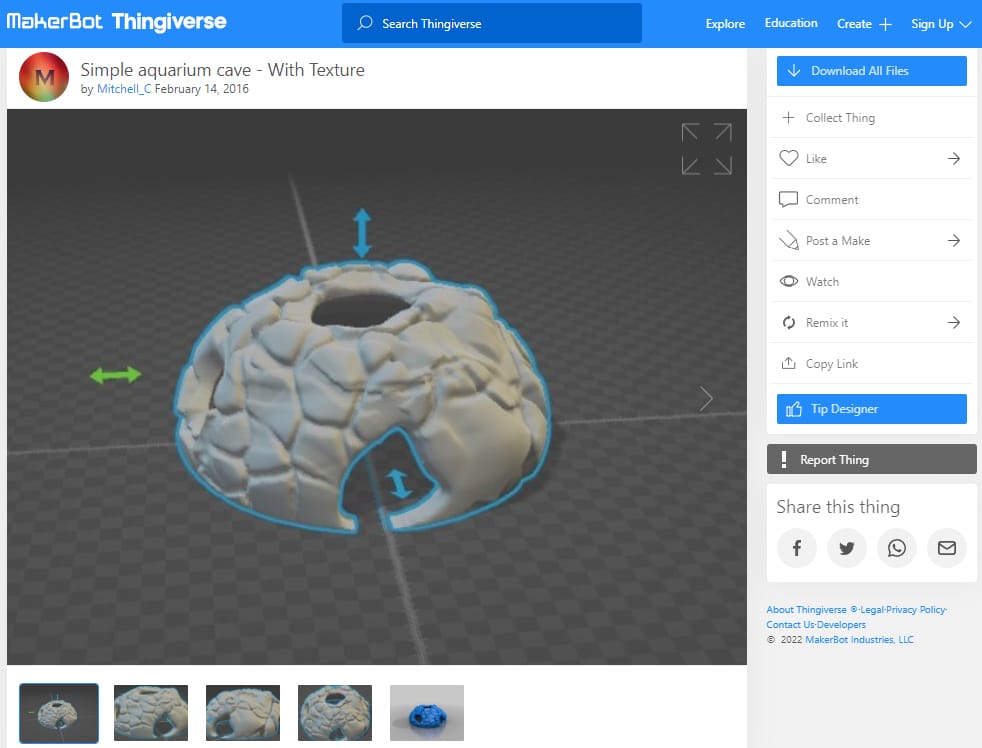Expand the Create menu
Viewport: 982px width, 748px height.
864,23
